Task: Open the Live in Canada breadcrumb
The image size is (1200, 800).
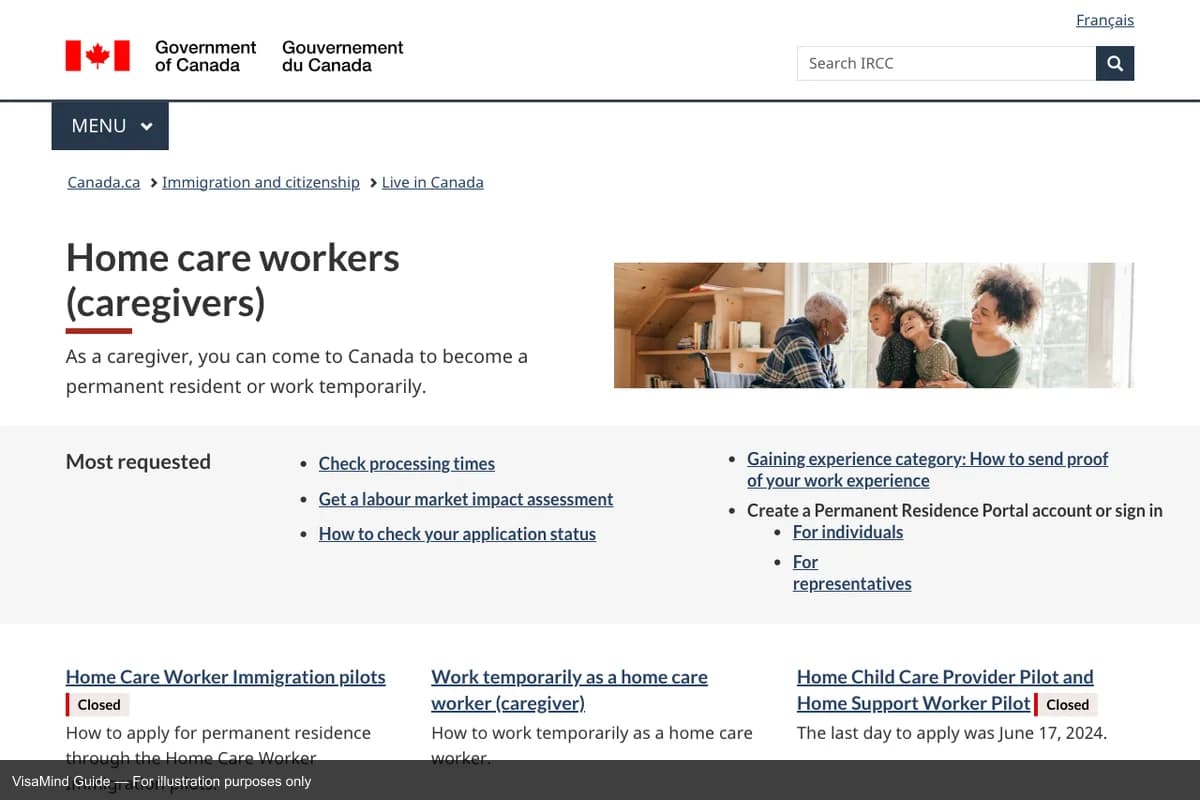Action: [432, 182]
